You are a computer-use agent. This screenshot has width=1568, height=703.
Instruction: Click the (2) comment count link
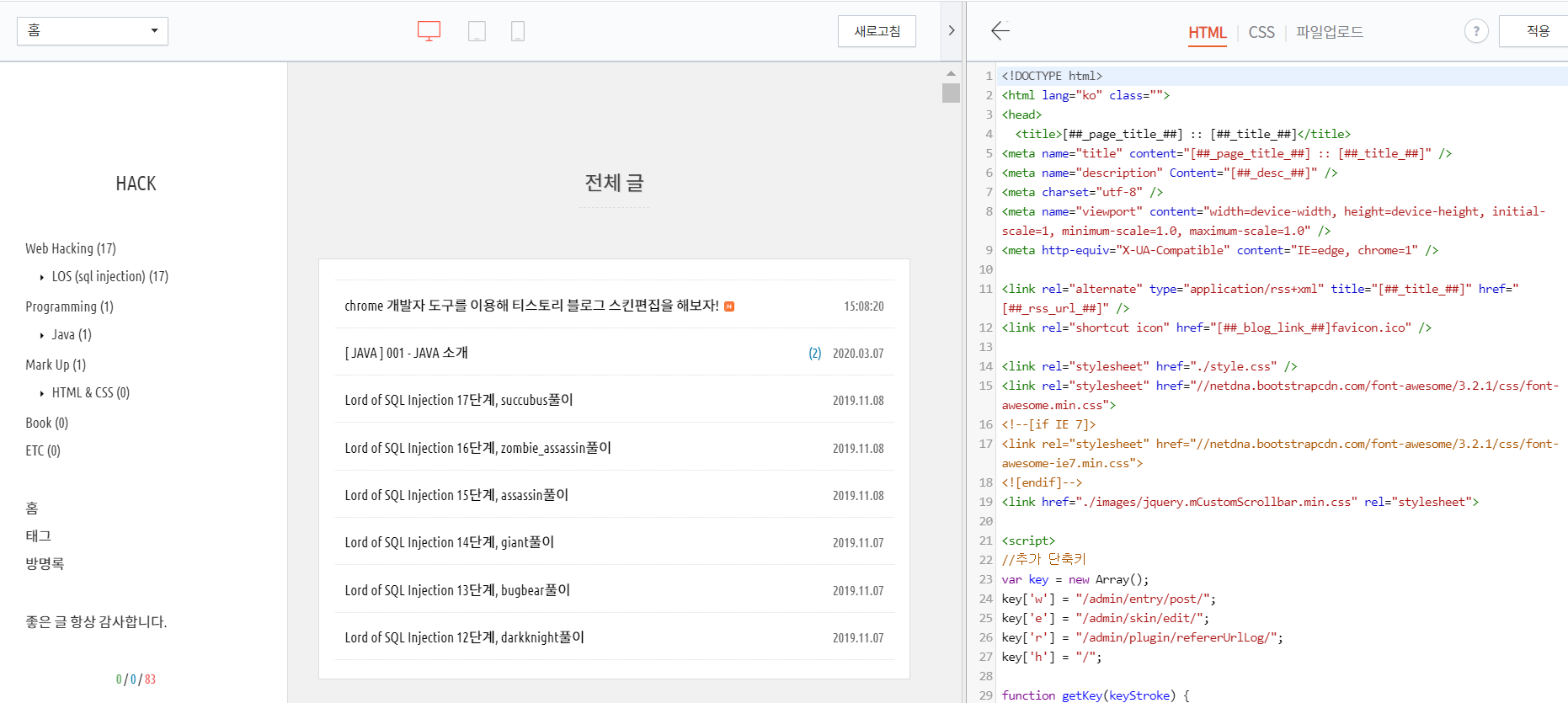(815, 354)
